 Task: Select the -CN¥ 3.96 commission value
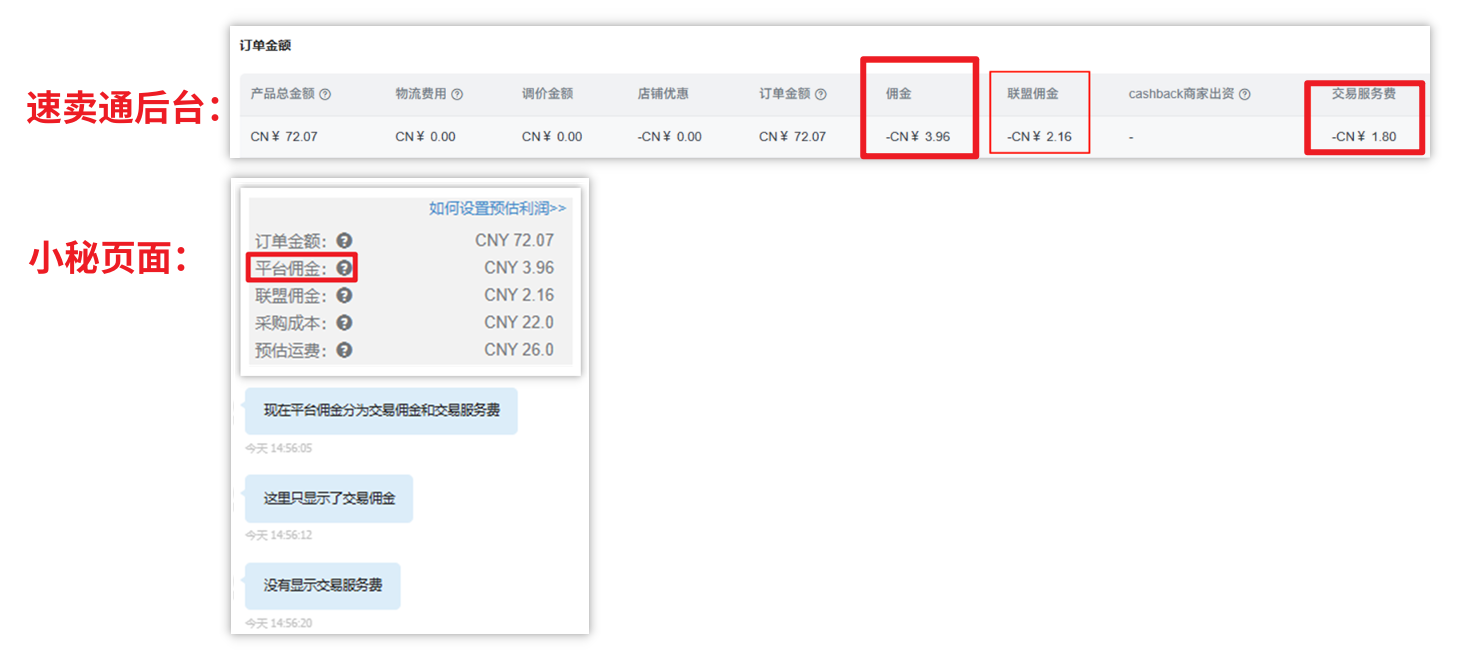tap(918, 136)
